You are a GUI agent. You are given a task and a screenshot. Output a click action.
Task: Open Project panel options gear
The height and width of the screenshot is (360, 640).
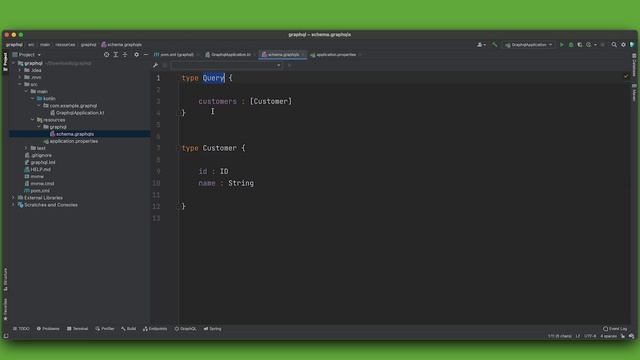pyautogui.click(x=136, y=54)
